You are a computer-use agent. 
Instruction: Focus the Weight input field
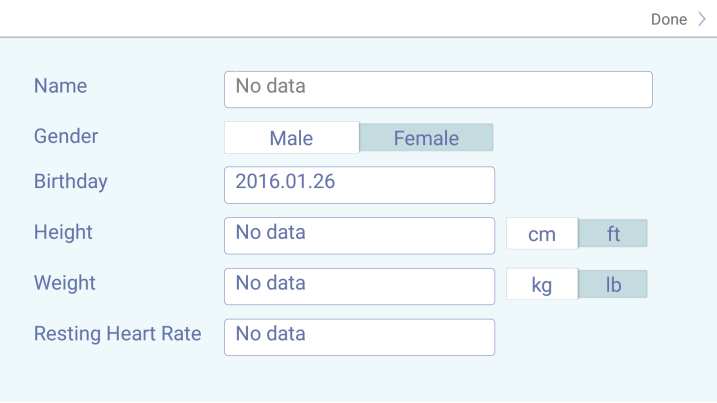tap(359, 287)
